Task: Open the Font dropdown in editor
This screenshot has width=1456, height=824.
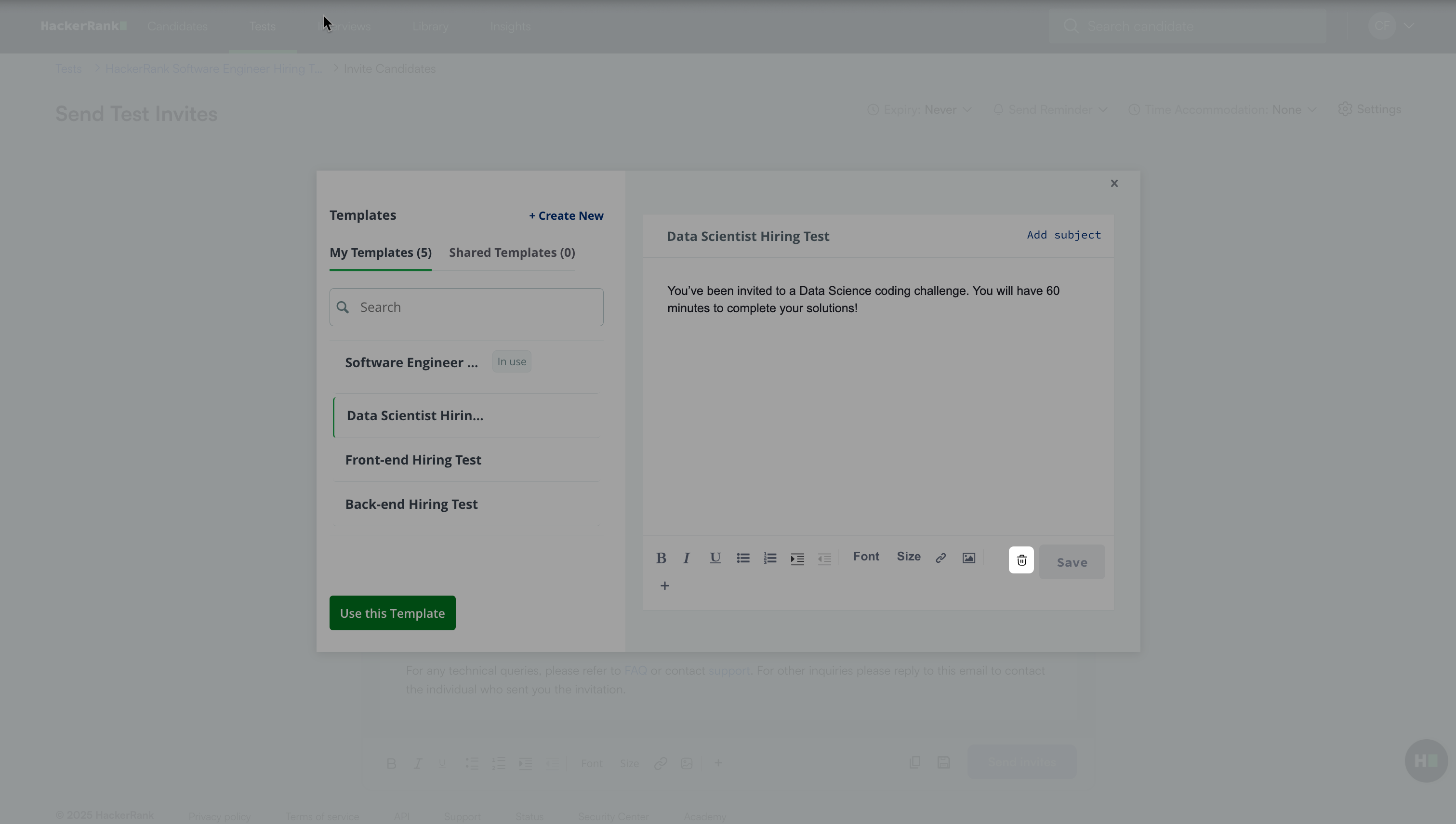Action: pos(866,556)
